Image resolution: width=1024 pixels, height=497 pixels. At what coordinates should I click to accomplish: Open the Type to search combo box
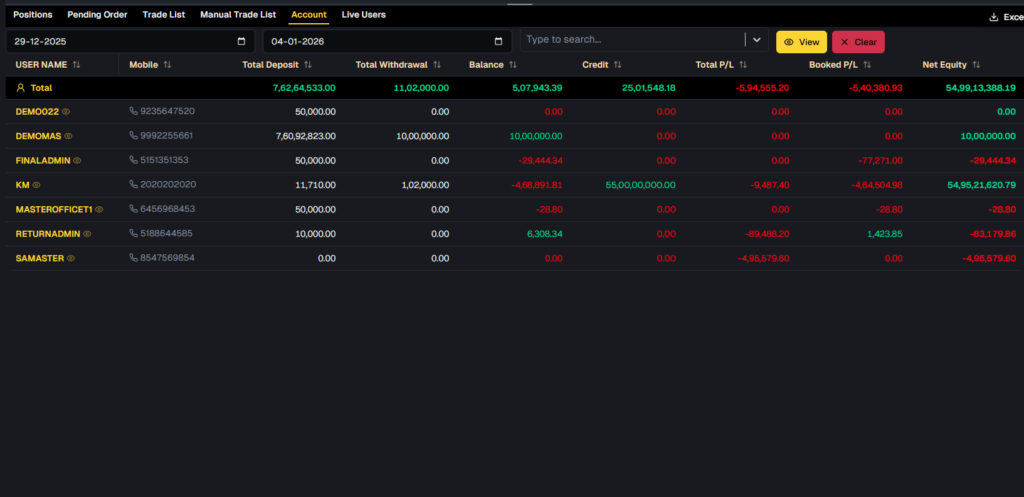[x=632, y=41]
